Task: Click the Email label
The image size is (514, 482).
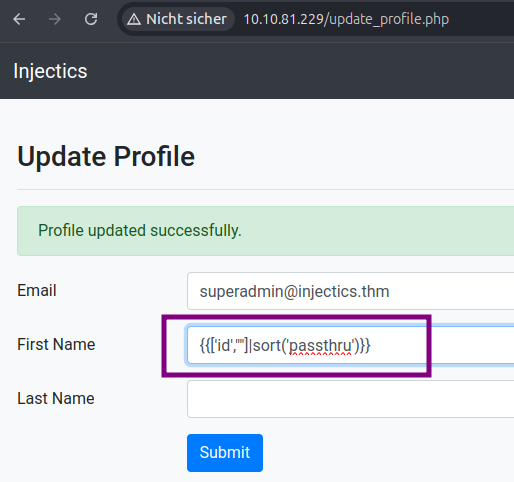Action: (x=37, y=290)
